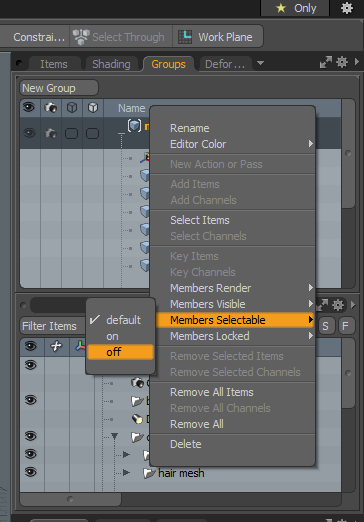
Task: Select the light item icon in item list
Action: [x=137, y=419]
